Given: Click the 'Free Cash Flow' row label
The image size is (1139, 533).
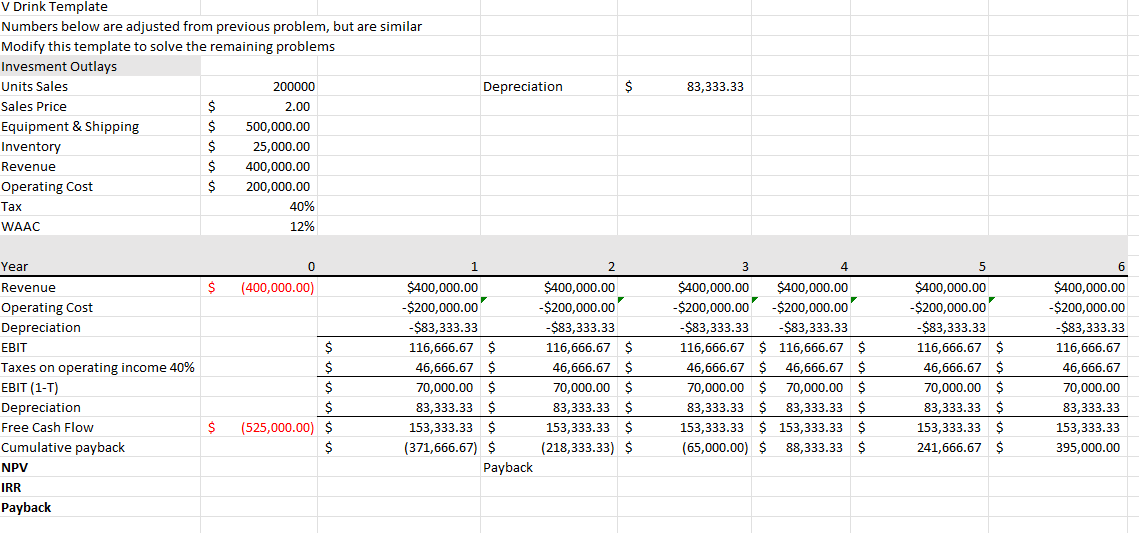Looking at the screenshot, I should (x=47, y=427).
